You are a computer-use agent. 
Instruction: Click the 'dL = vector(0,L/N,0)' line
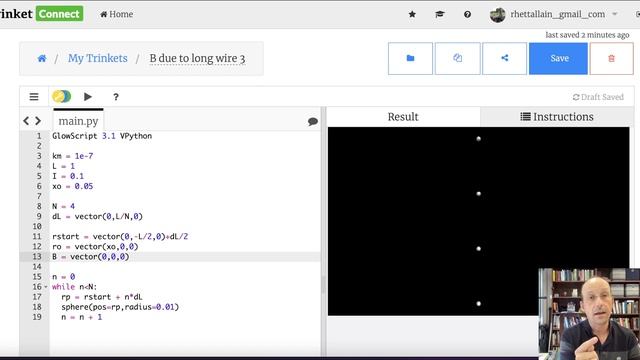(x=98, y=216)
